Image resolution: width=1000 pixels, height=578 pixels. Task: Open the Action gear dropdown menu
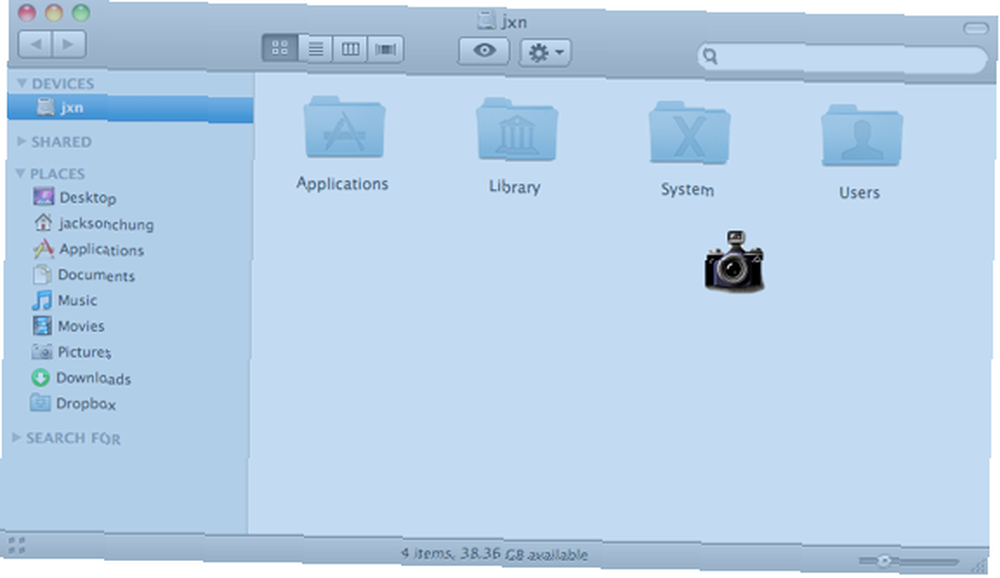545,52
